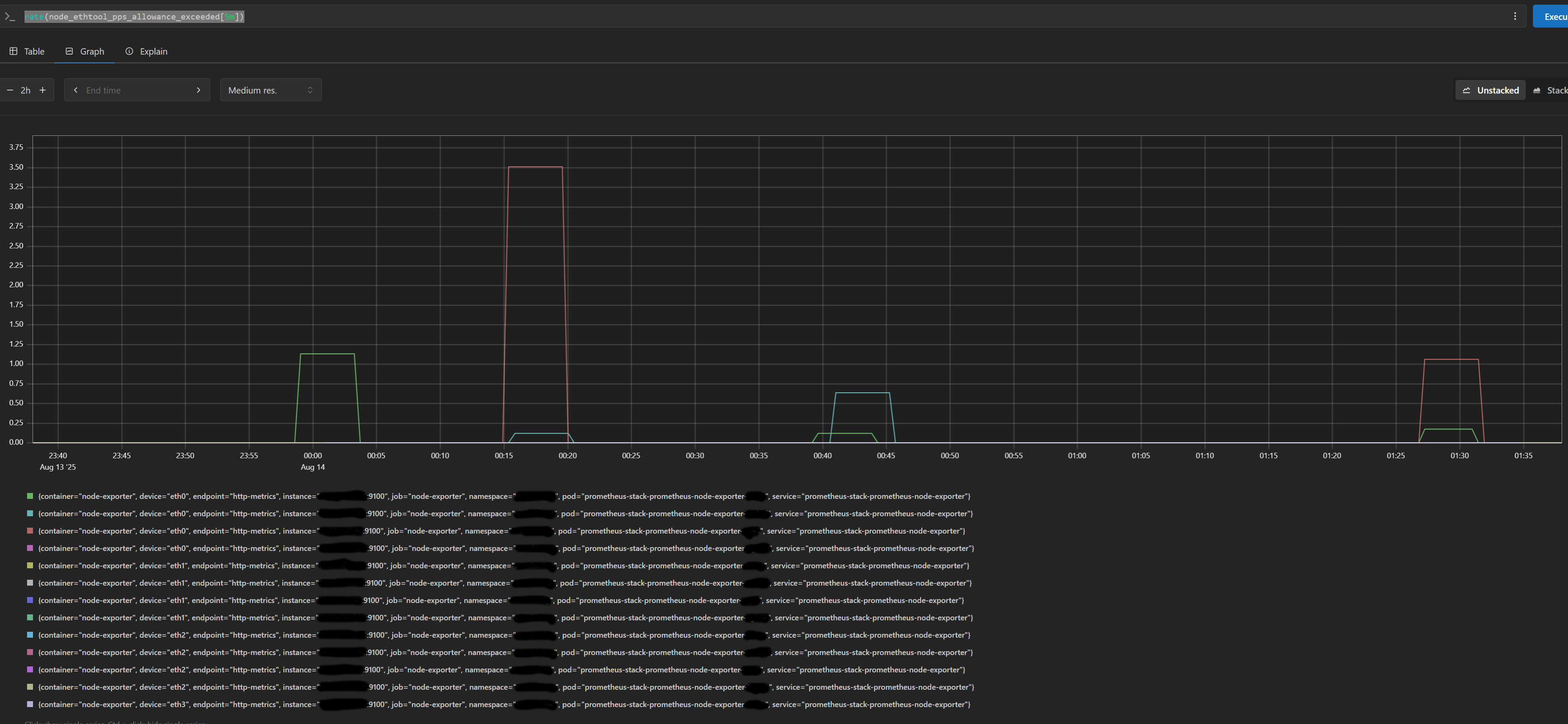Open the query options kebab menu

pos(1515,17)
